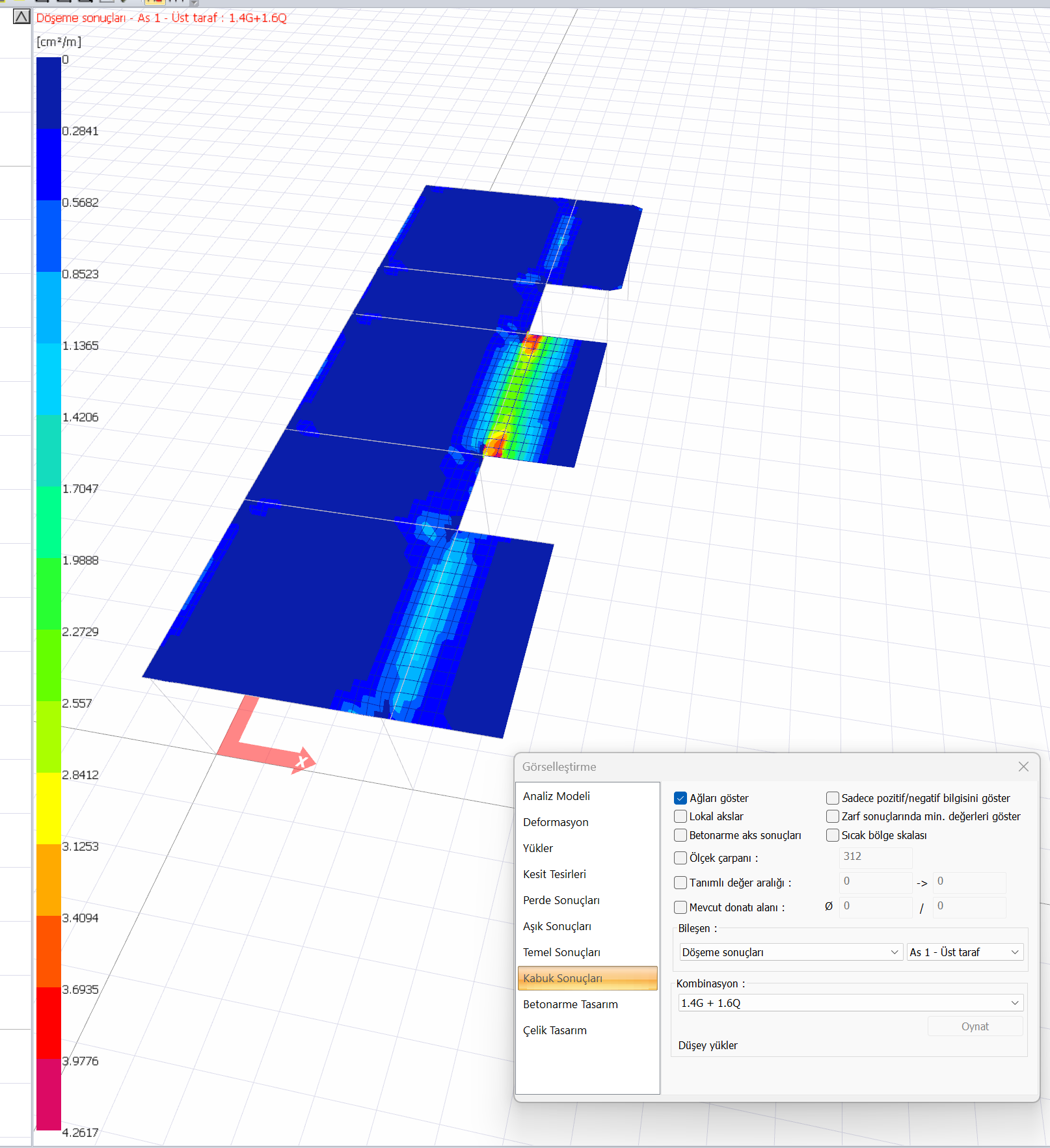This screenshot has width=1050, height=1148.
Task: Choose Perde Sonuçları from the list
Action: [x=561, y=900]
